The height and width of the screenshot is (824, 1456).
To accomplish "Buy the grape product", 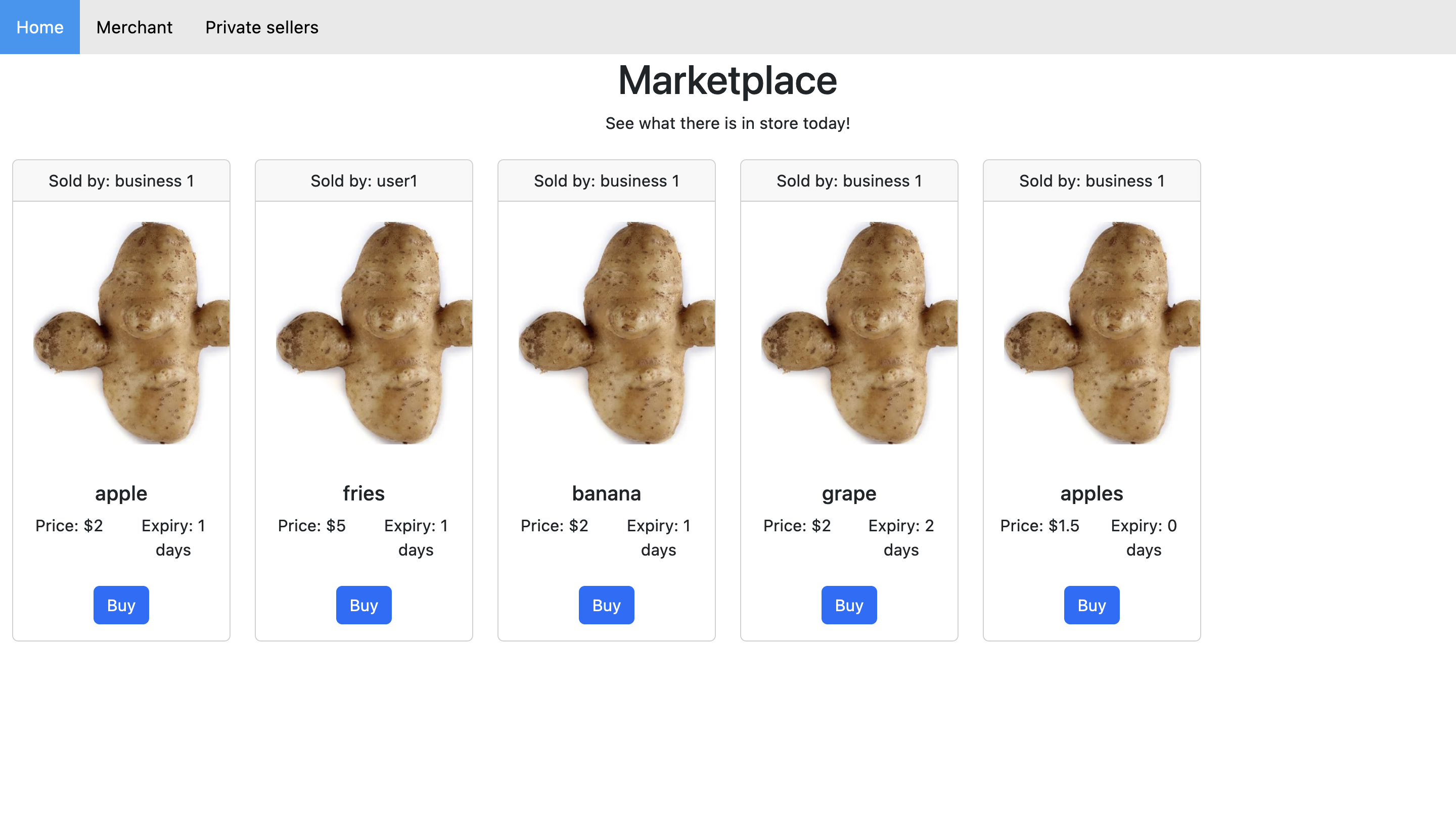I will pos(849,605).
